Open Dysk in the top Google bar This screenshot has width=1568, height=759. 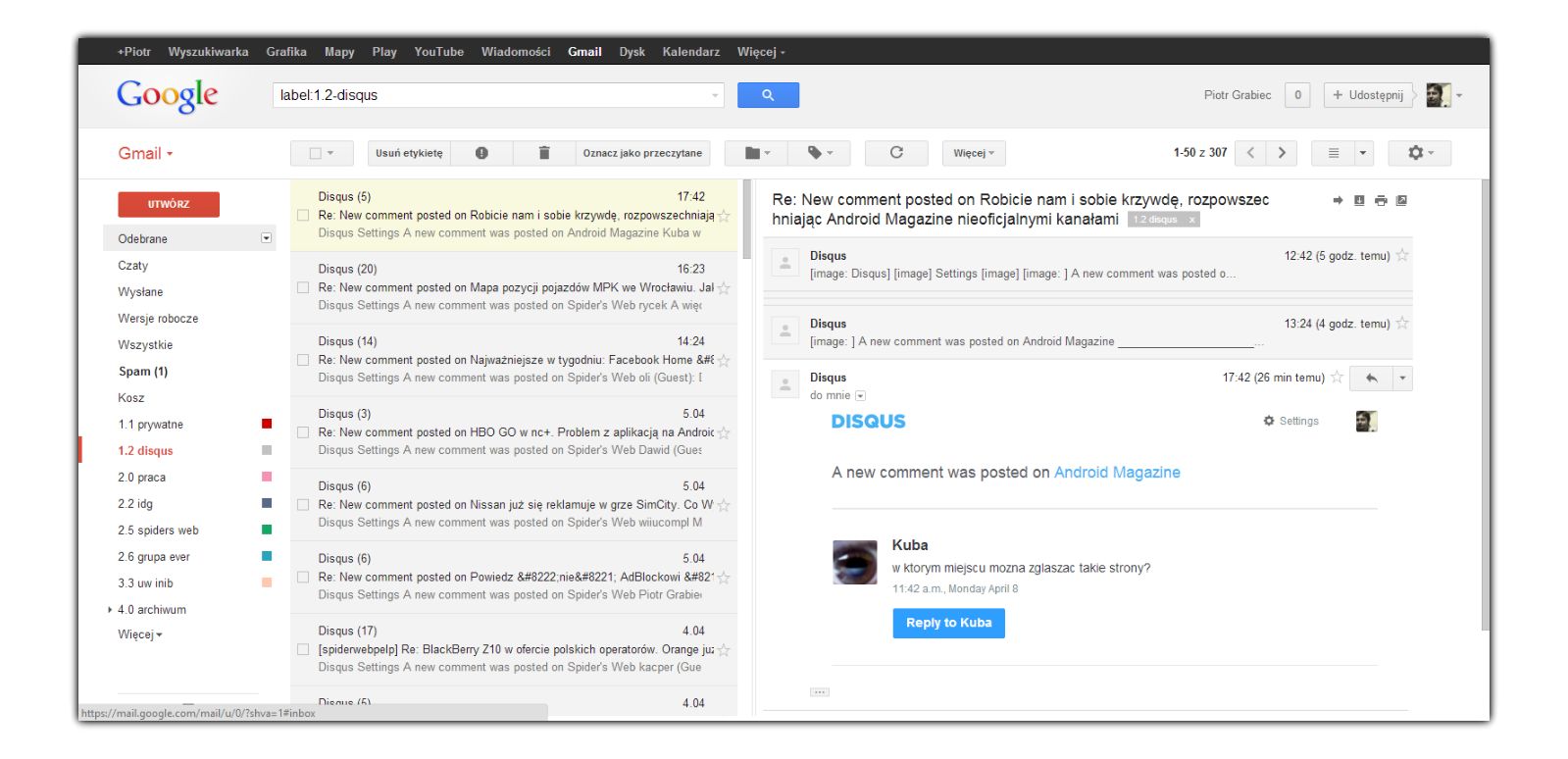pyautogui.click(x=632, y=52)
